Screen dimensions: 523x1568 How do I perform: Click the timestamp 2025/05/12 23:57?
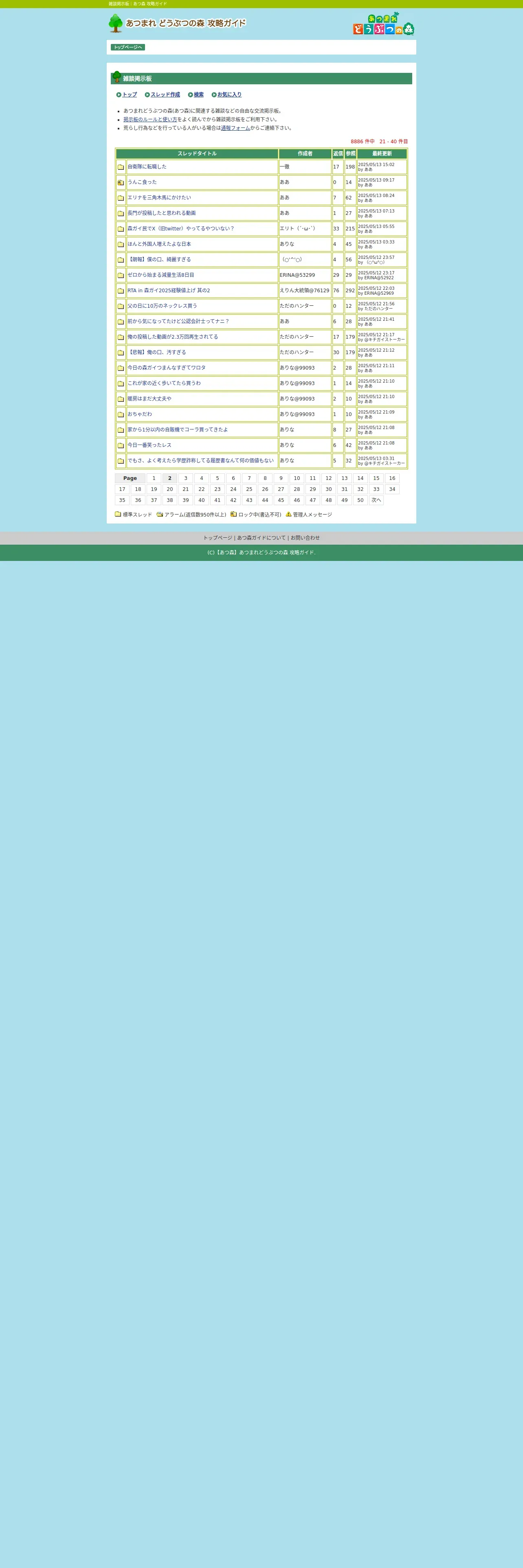click(376, 258)
